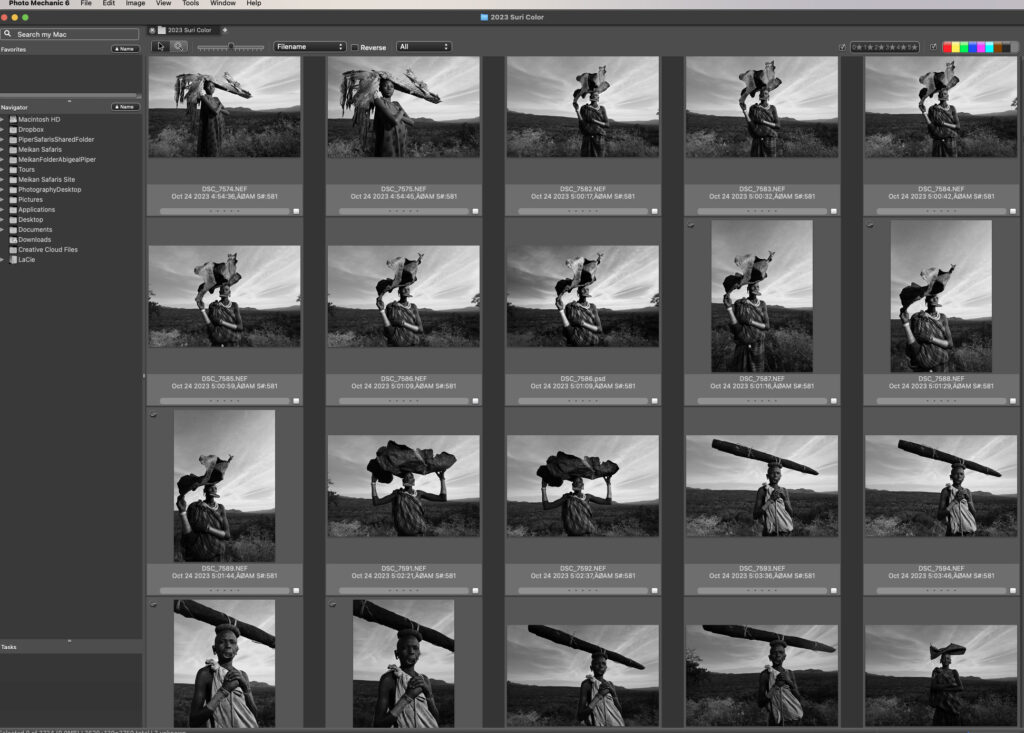Screen dimensions: 1024x733
Task: Filter by the red color class swatch
Action: [x=947, y=47]
